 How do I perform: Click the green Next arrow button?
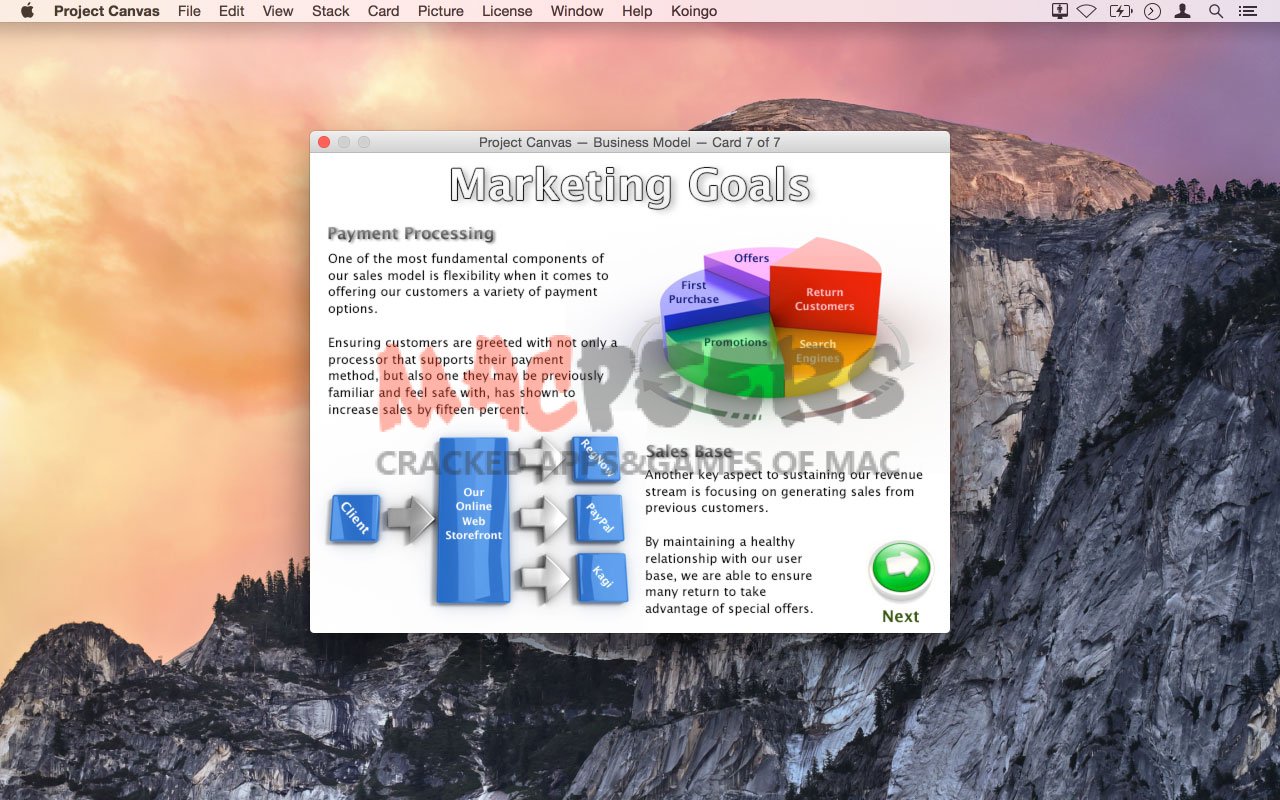point(901,567)
